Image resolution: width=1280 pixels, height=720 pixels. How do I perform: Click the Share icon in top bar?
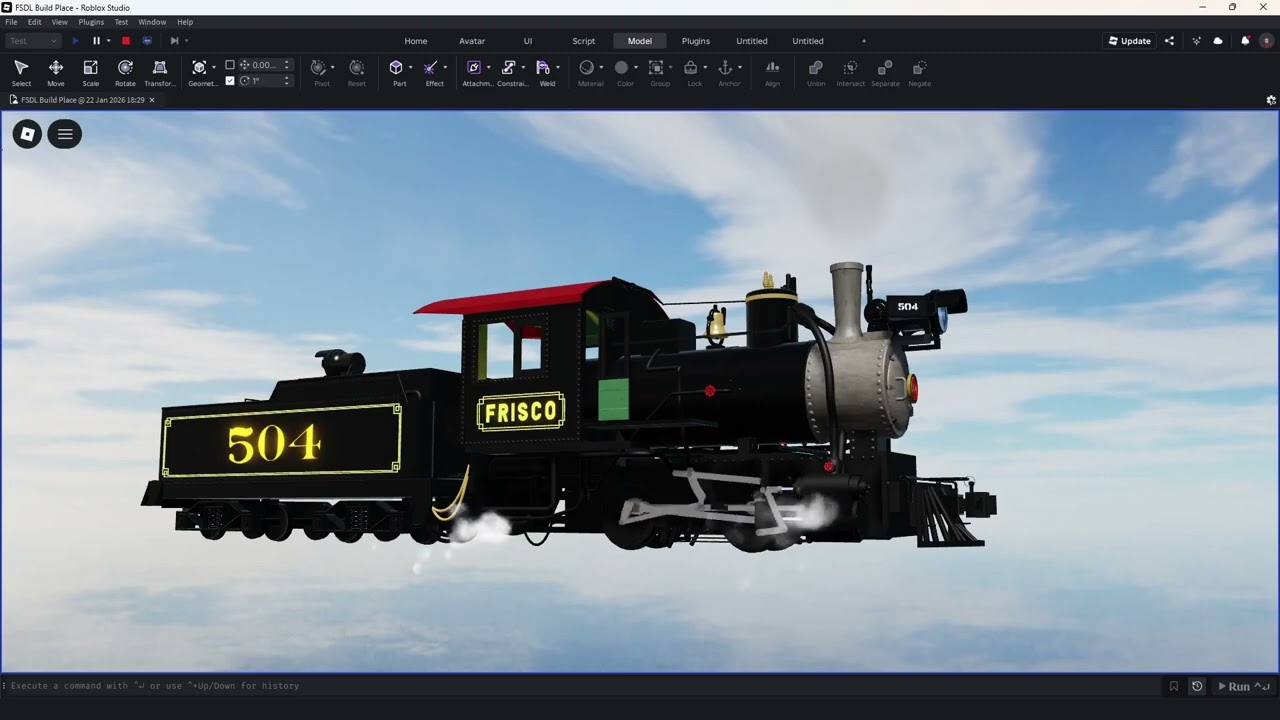(x=1169, y=41)
